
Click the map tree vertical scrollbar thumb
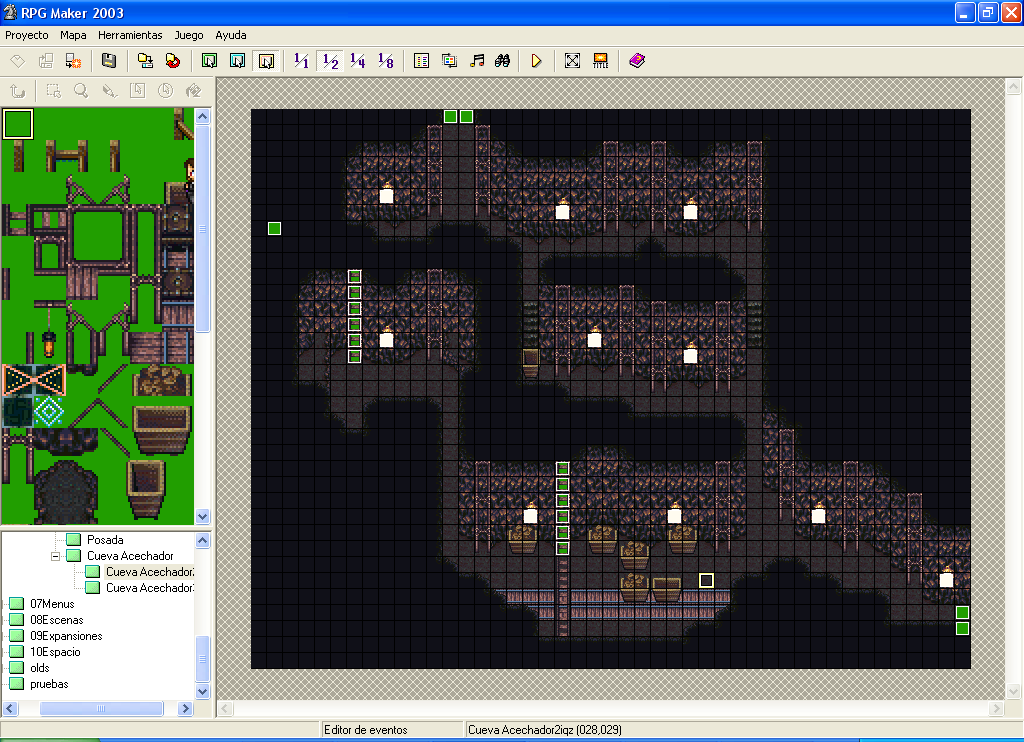pos(202,658)
